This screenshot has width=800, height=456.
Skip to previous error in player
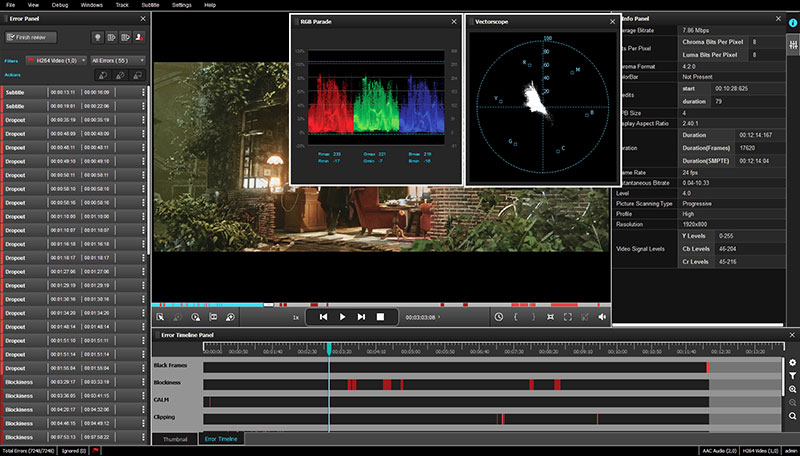(x=323, y=317)
